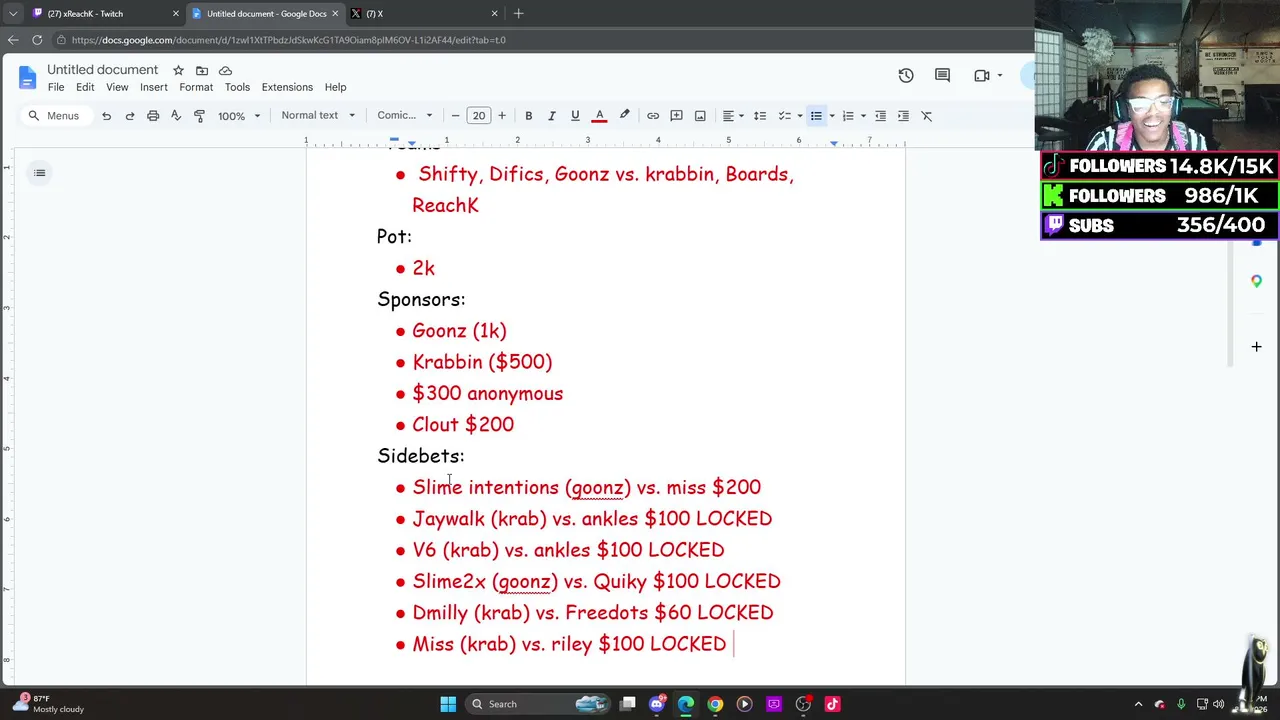Expand numbered list options arrow

pyautogui.click(x=863, y=116)
